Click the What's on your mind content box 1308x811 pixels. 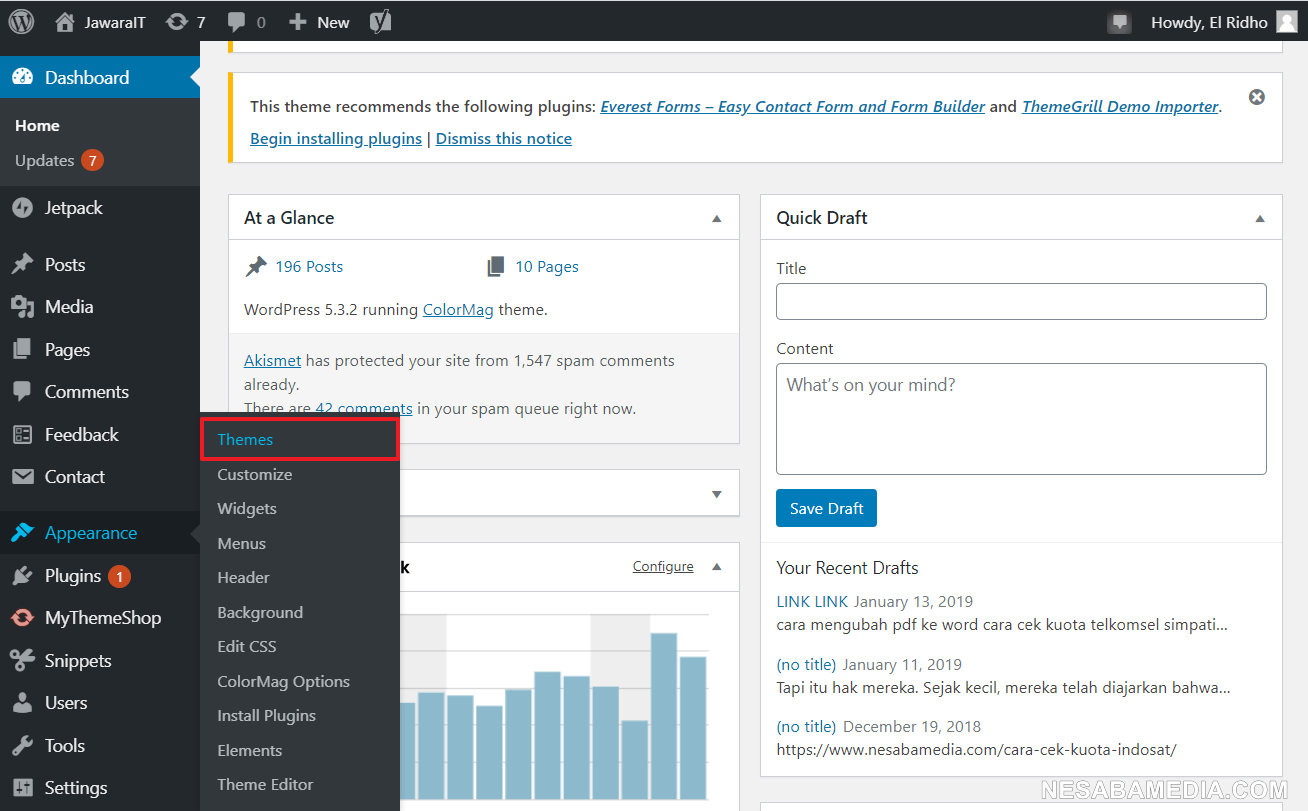[x=1021, y=419]
